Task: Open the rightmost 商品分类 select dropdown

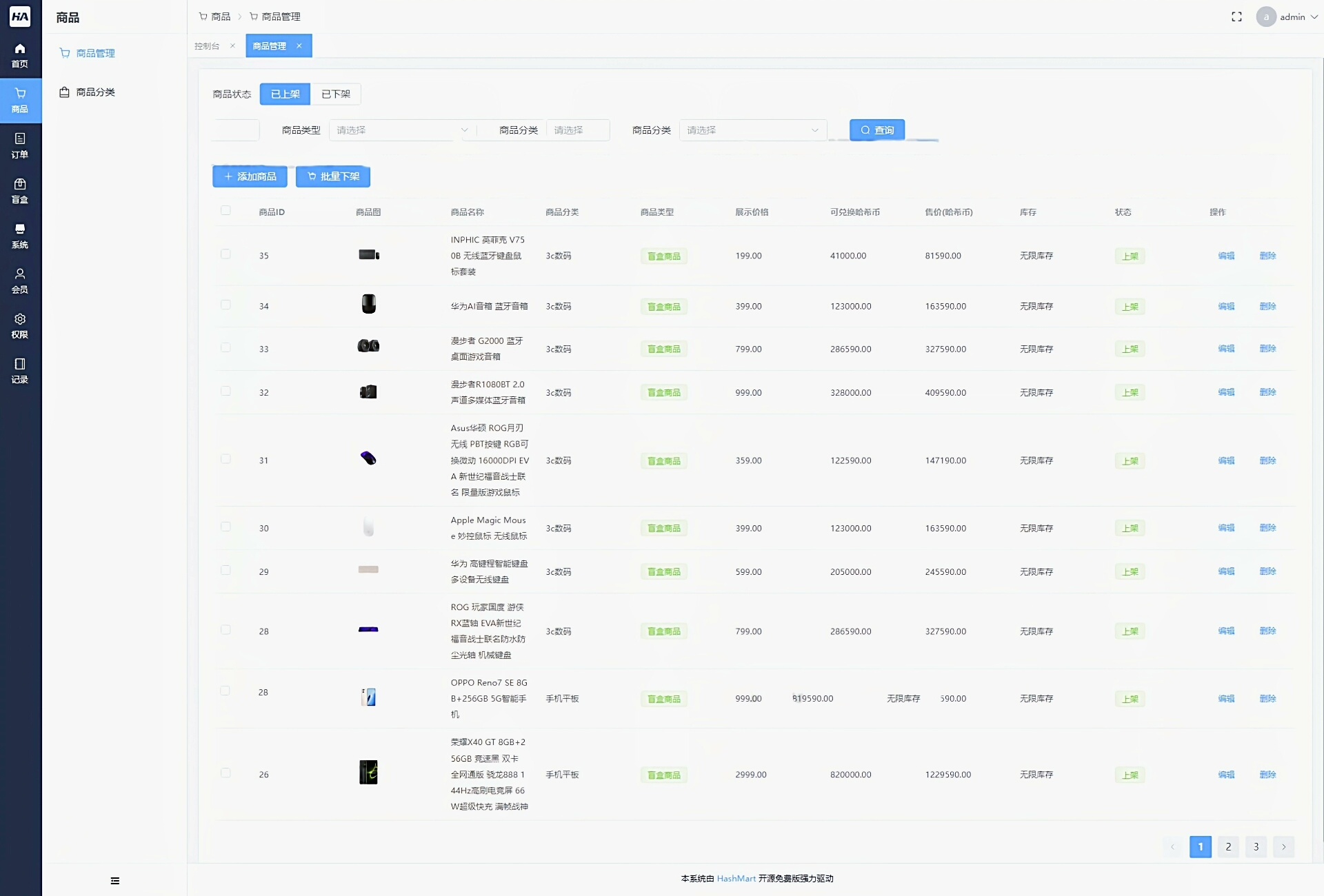Action: (752, 130)
